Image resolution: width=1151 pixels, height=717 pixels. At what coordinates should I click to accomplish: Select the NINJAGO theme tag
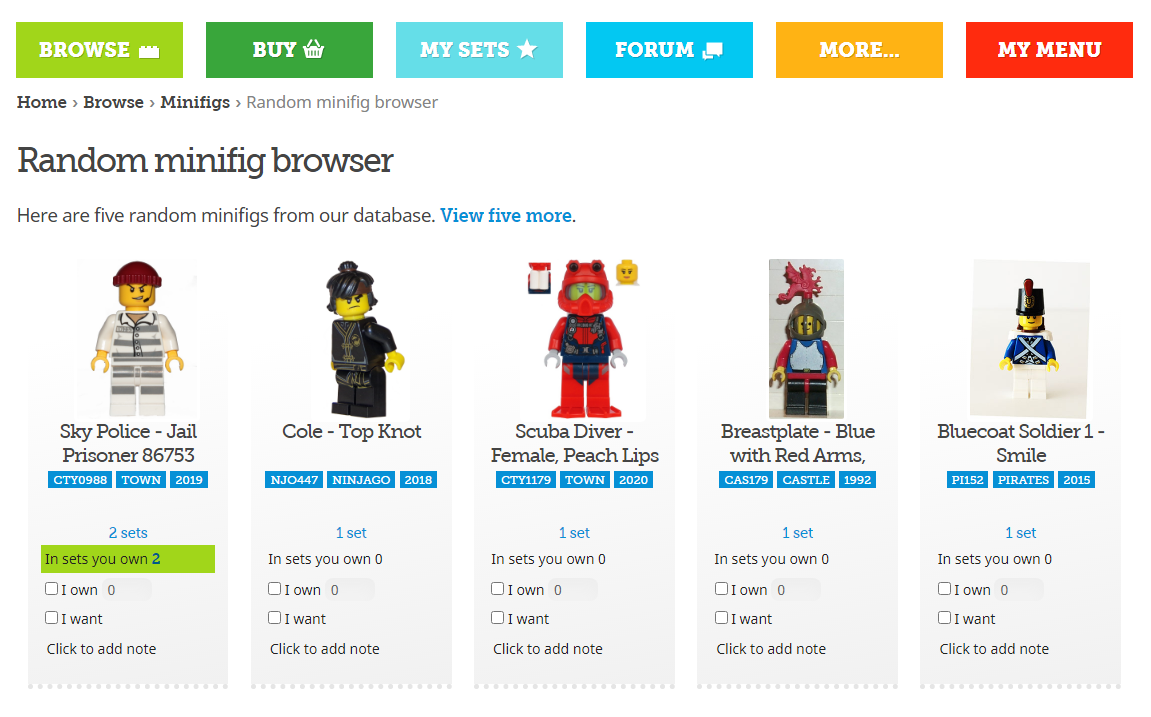pyautogui.click(x=361, y=480)
